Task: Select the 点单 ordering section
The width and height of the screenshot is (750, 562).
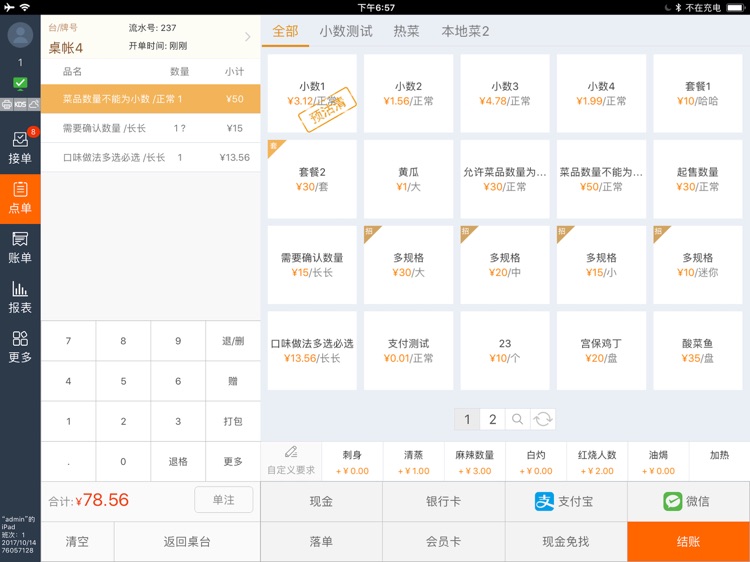Action: pyautogui.click(x=20, y=198)
